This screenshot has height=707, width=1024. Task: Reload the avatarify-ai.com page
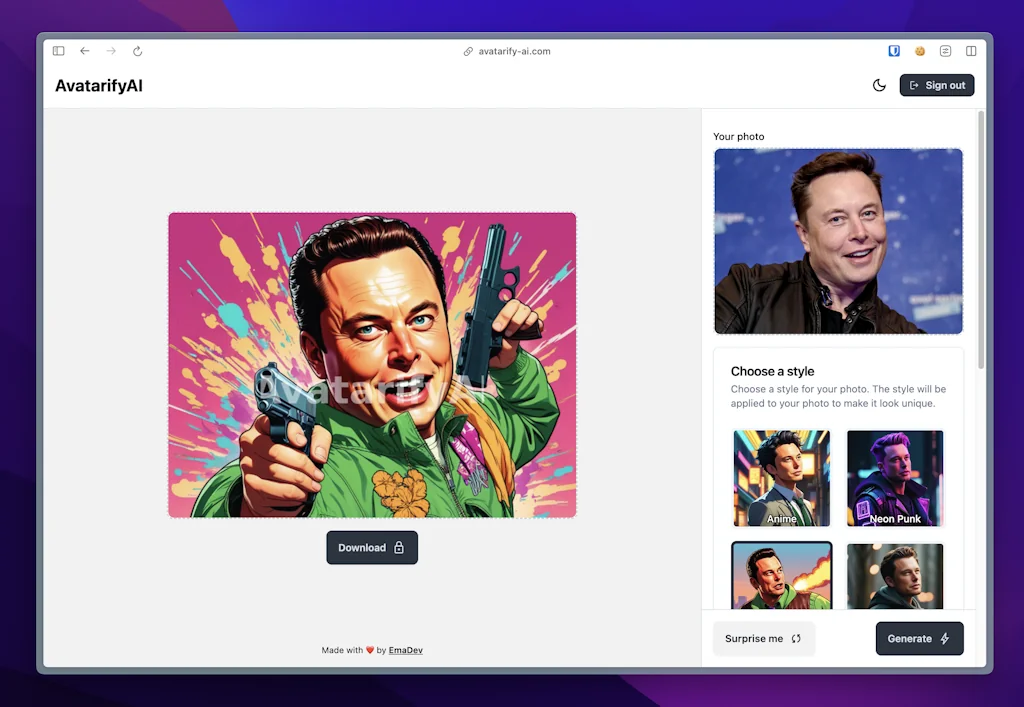pos(137,51)
